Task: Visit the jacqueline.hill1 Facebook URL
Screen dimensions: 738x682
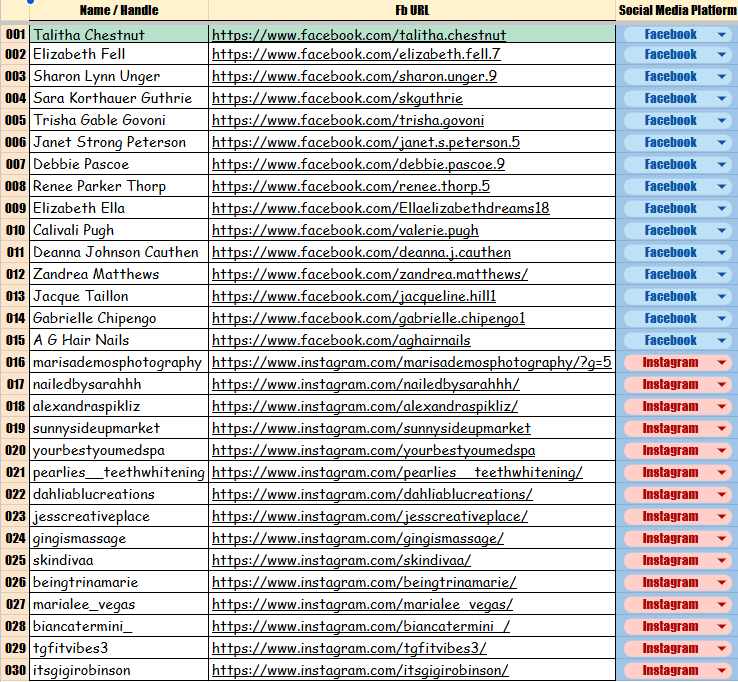Action: (x=354, y=297)
